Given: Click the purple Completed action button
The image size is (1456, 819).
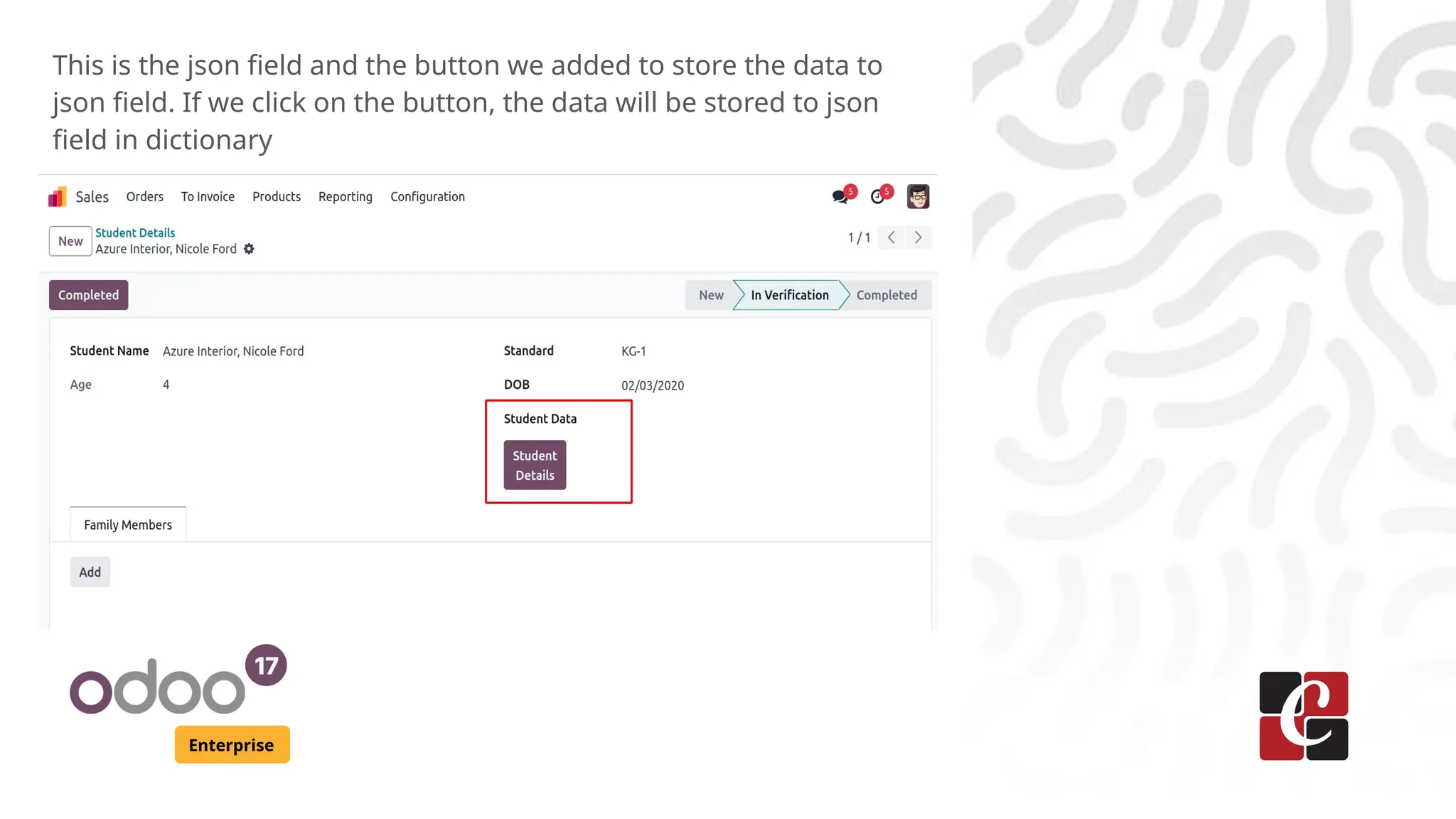Looking at the screenshot, I should pos(89,295).
